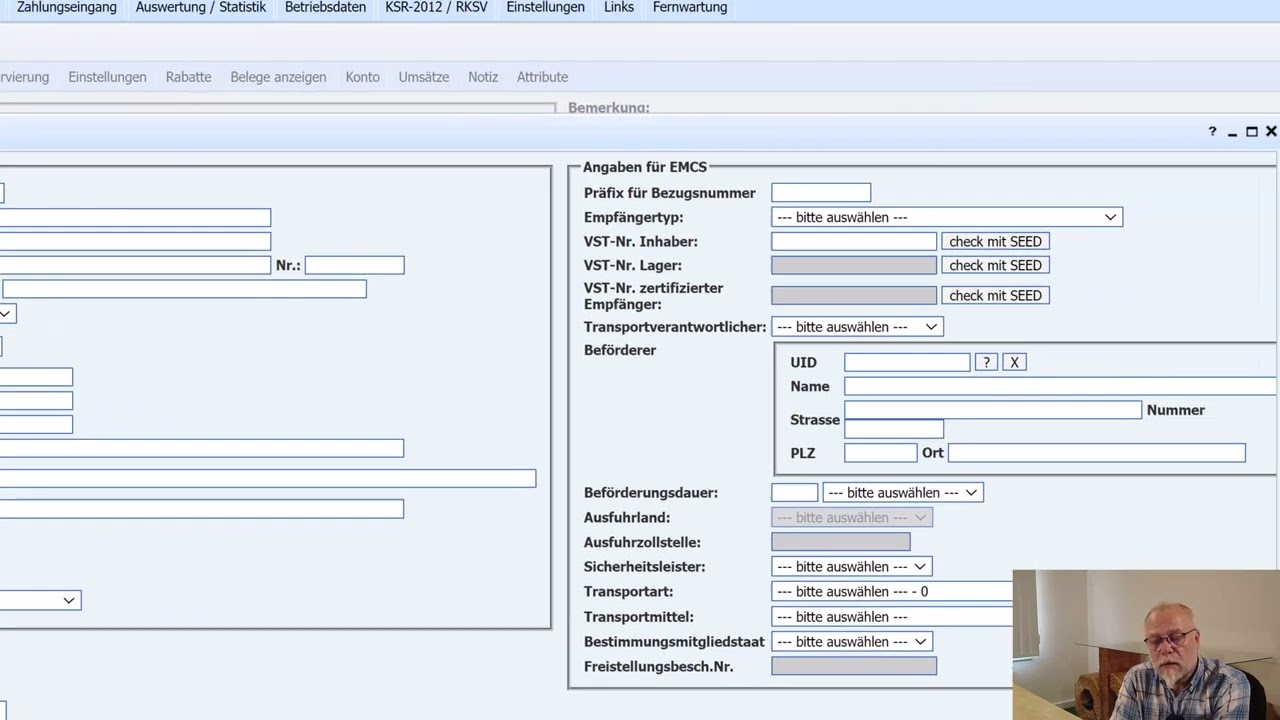
Task: Minimize the dialog window
Action: 1232,132
